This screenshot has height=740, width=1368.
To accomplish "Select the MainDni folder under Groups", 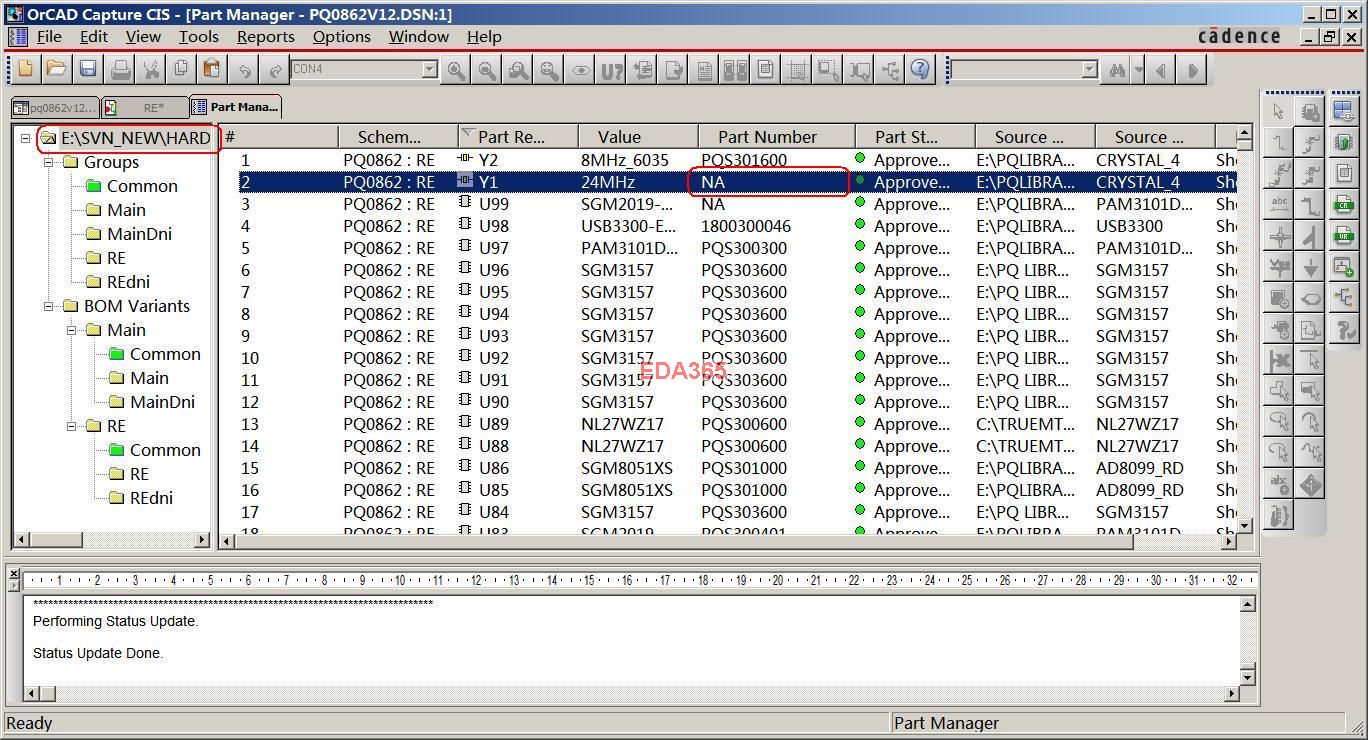I will [139, 234].
